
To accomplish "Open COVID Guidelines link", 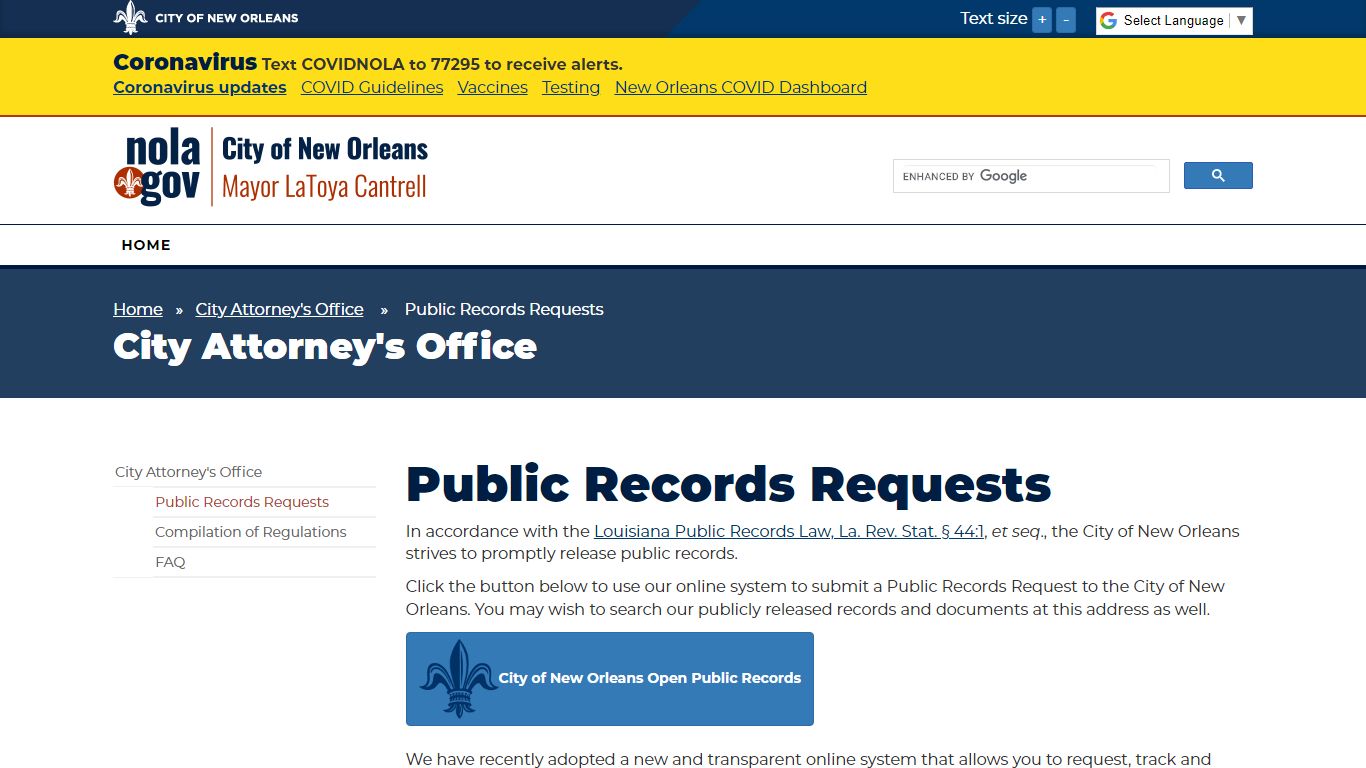I will (x=372, y=87).
